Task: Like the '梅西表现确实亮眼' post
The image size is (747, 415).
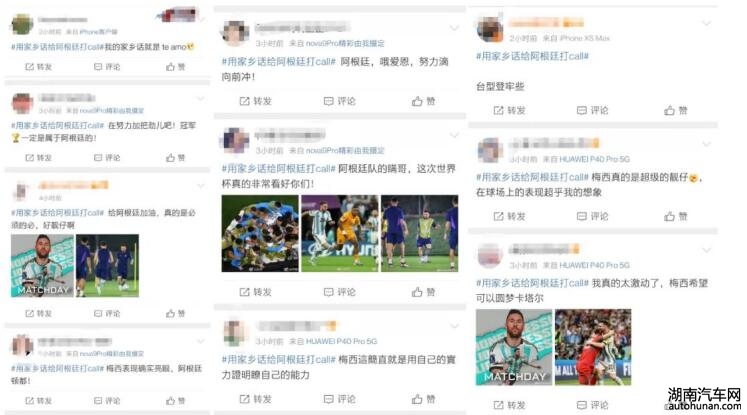Action: [175, 401]
